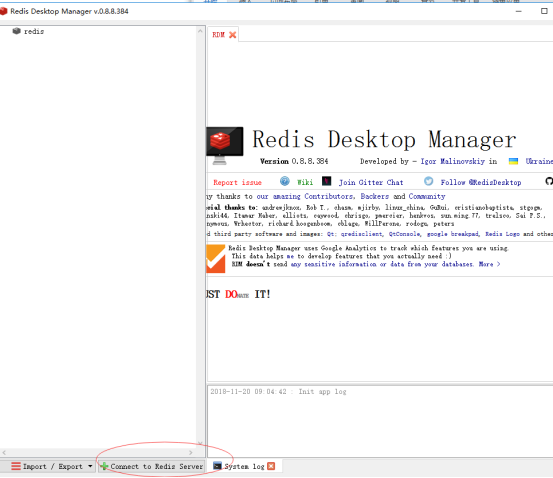The width and height of the screenshot is (553, 478).
Task: Close the RDM tab with red X
Action: point(232,35)
